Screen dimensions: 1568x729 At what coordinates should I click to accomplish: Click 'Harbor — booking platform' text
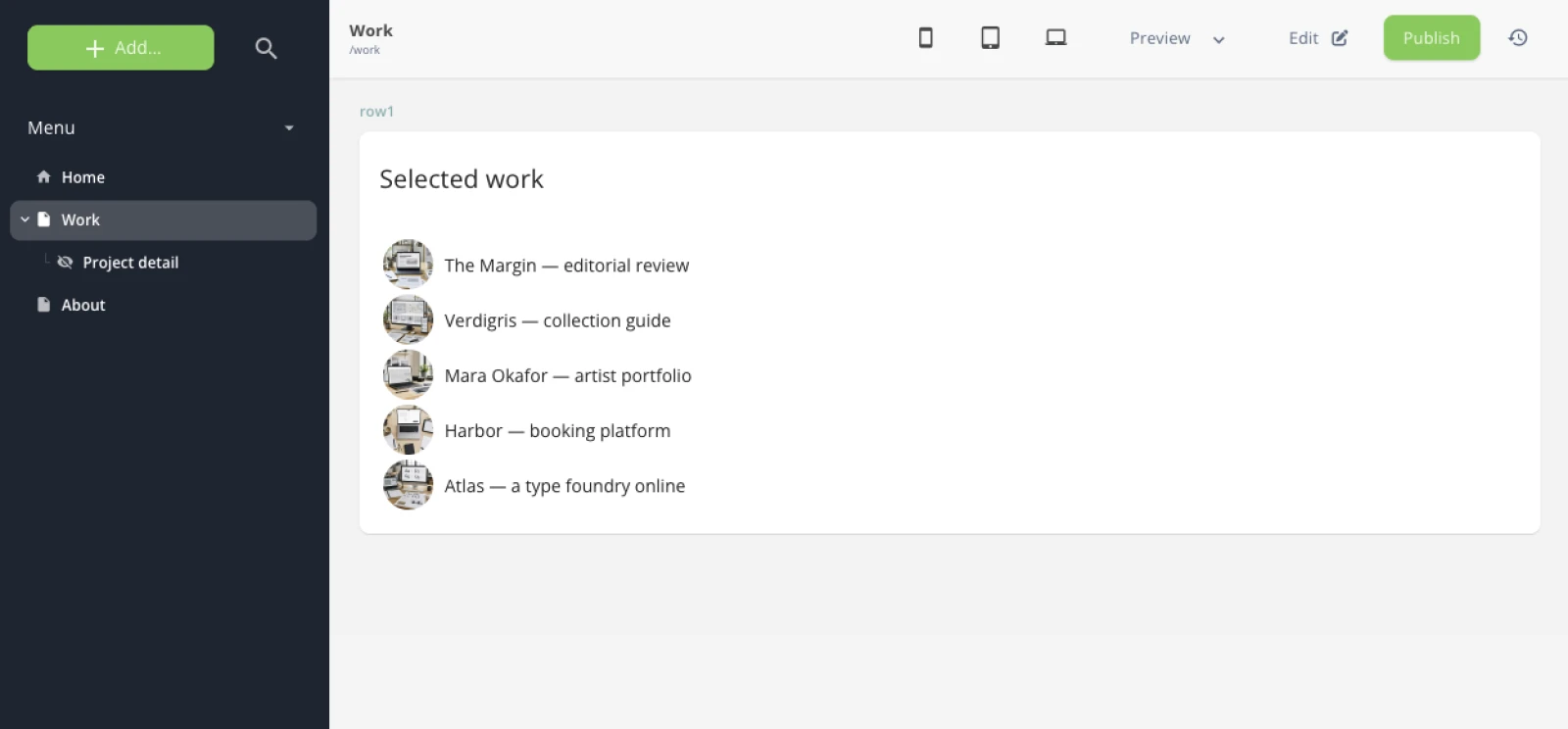[558, 431]
